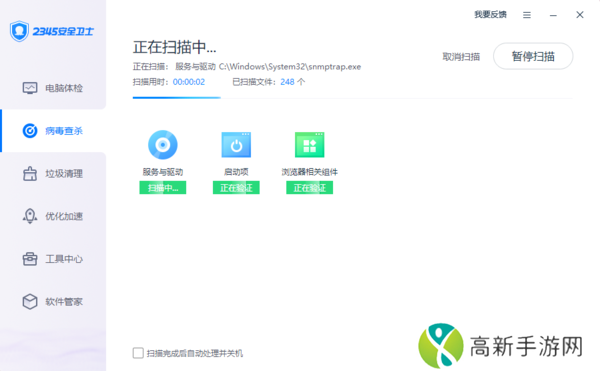
Task: Click the 正在扫描中... heading
Action: pyautogui.click(x=174, y=47)
